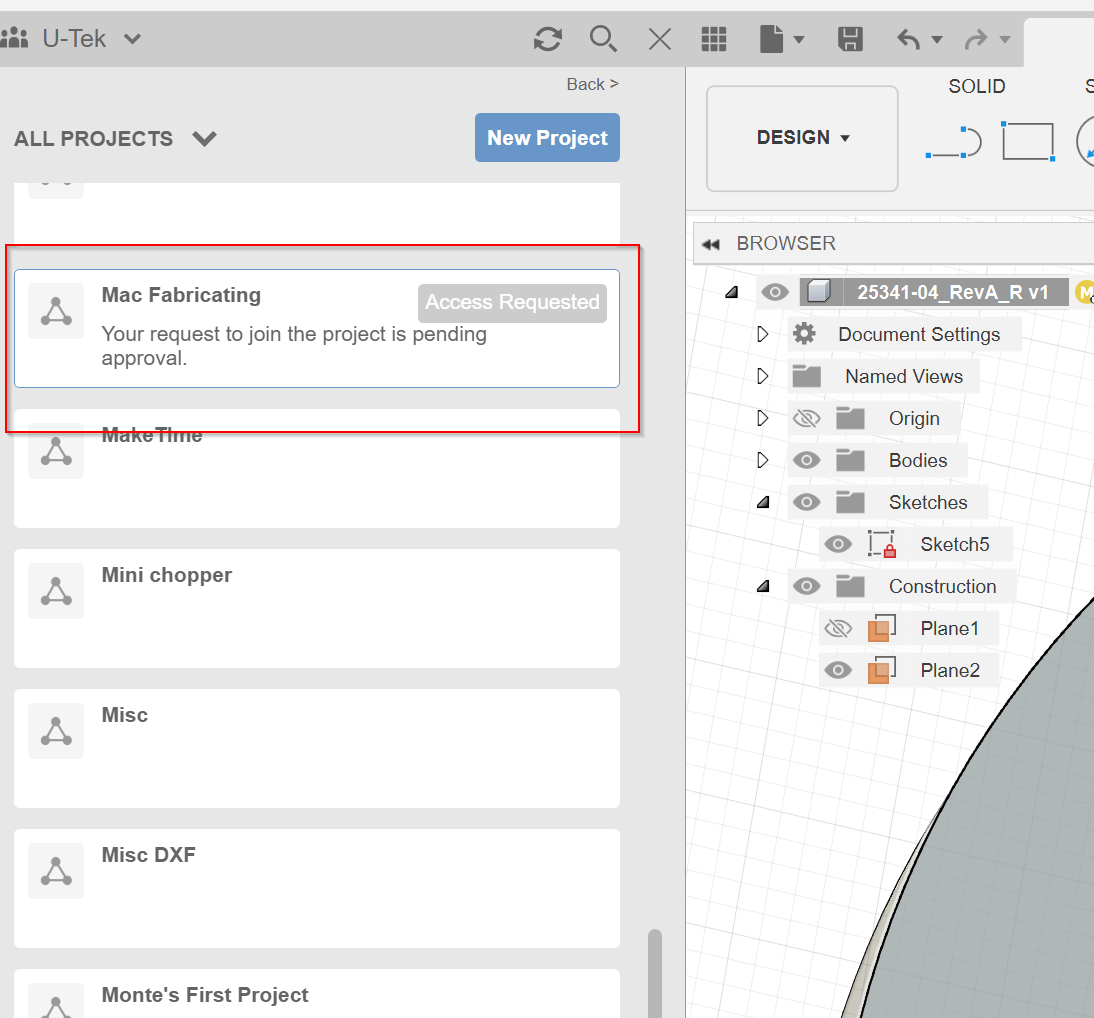Screen dimensions: 1094x1018
Task: Click the New Project button
Action: (x=547, y=137)
